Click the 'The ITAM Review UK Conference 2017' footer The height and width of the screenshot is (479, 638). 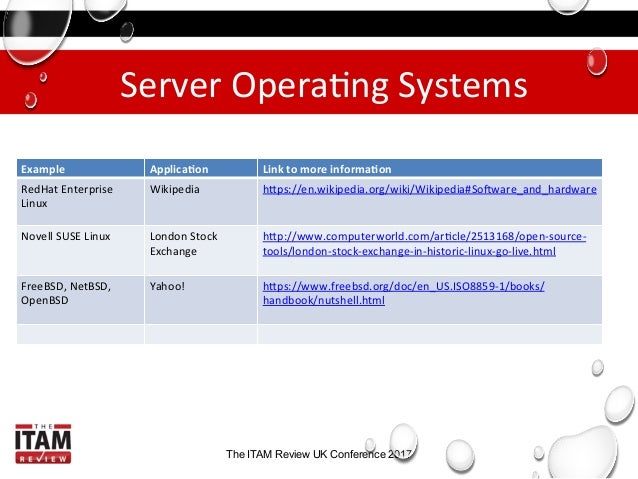tap(319, 454)
